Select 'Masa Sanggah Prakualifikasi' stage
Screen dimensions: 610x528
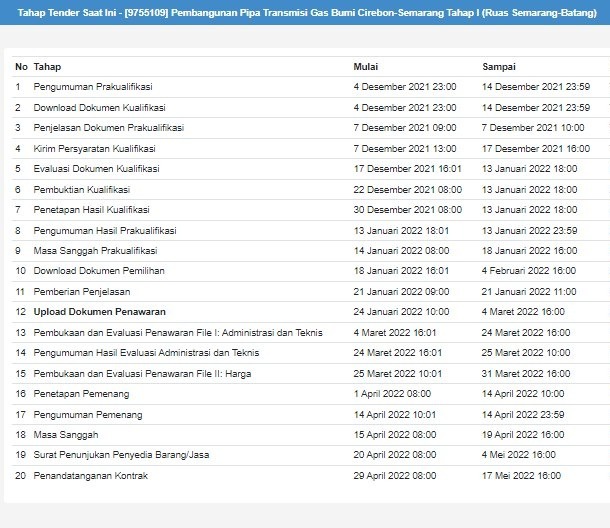pos(95,251)
